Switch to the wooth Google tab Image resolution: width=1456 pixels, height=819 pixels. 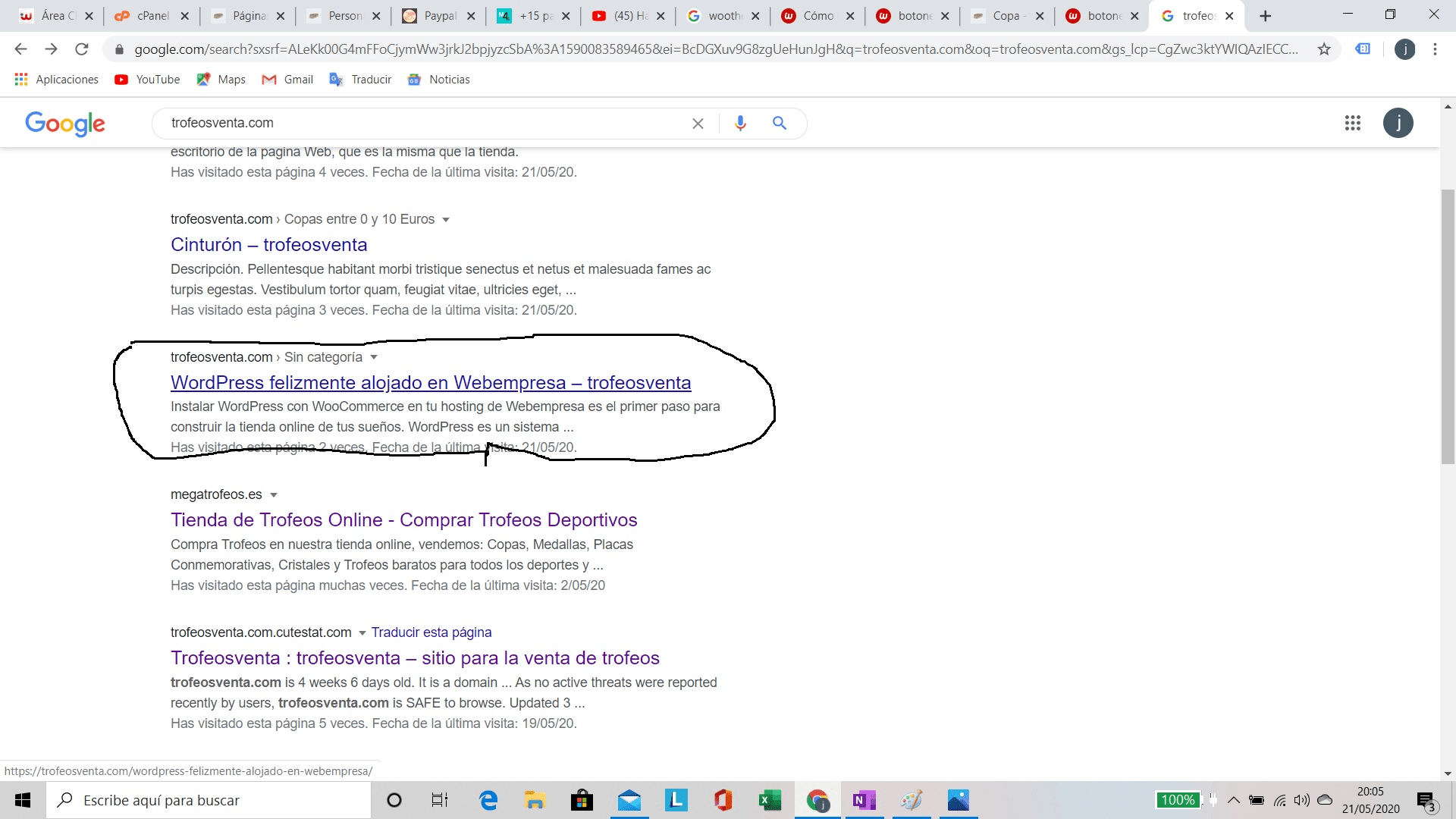723,16
